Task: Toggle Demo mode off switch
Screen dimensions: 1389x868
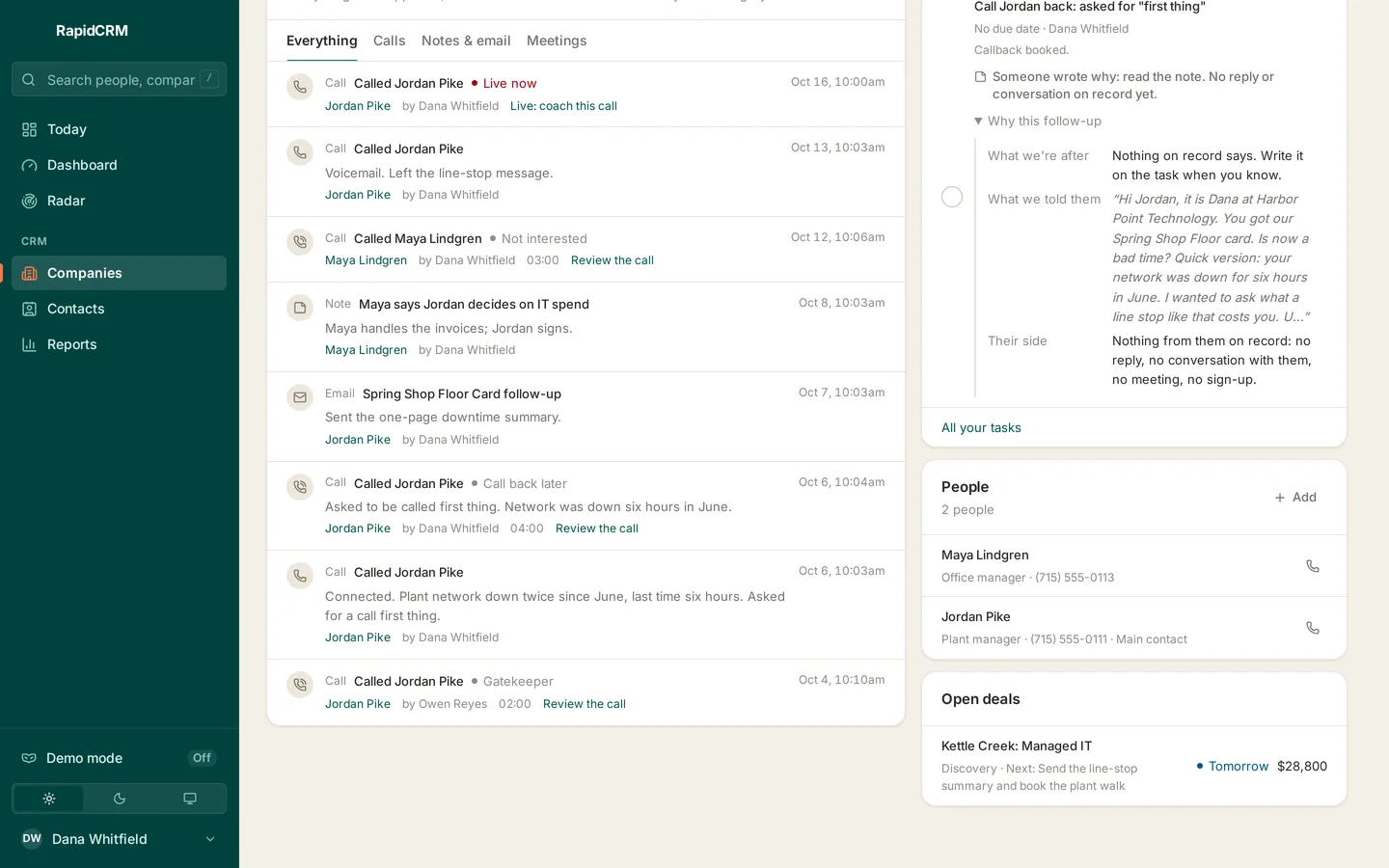Action: point(202,758)
